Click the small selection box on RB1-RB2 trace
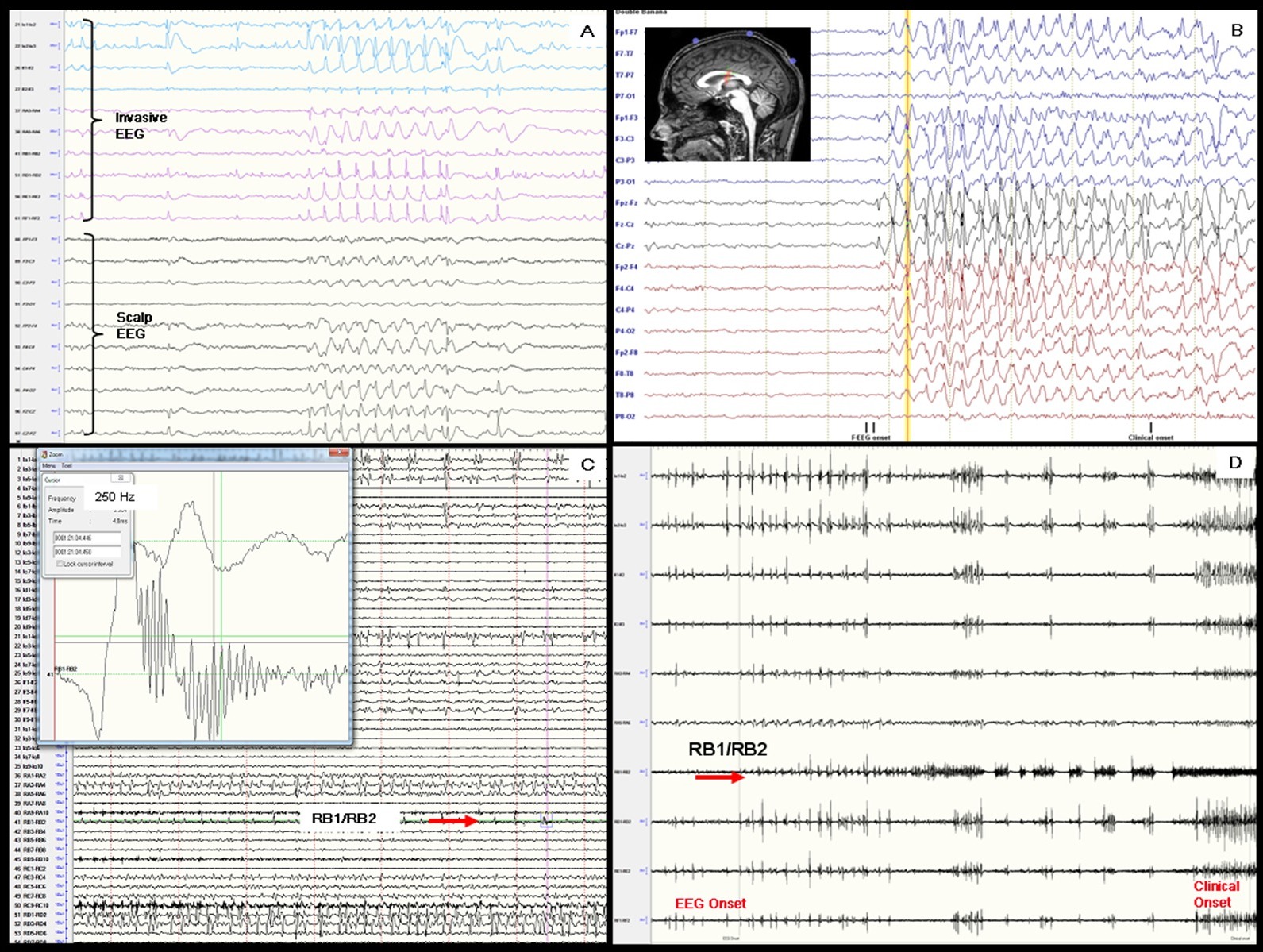 click(x=546, y=821)
